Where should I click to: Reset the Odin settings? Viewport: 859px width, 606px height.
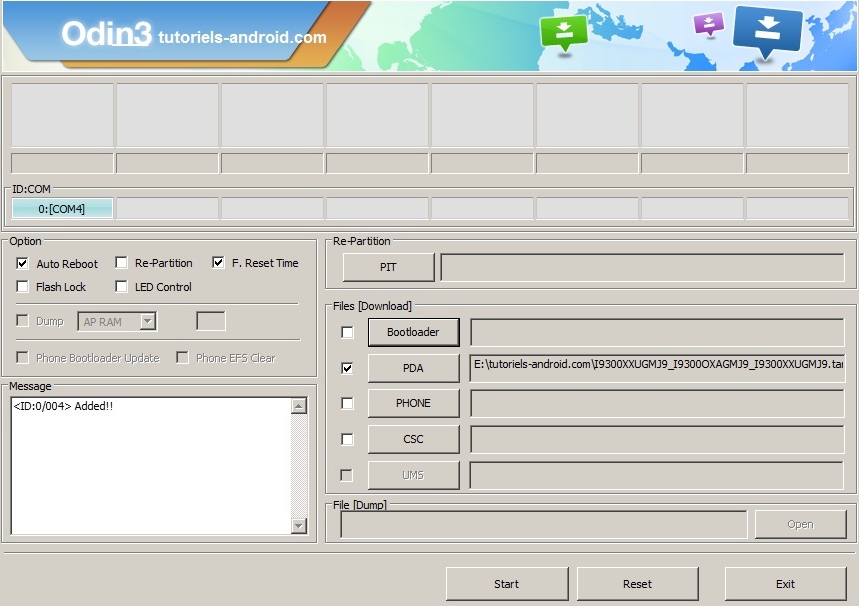tap(637, 584)
